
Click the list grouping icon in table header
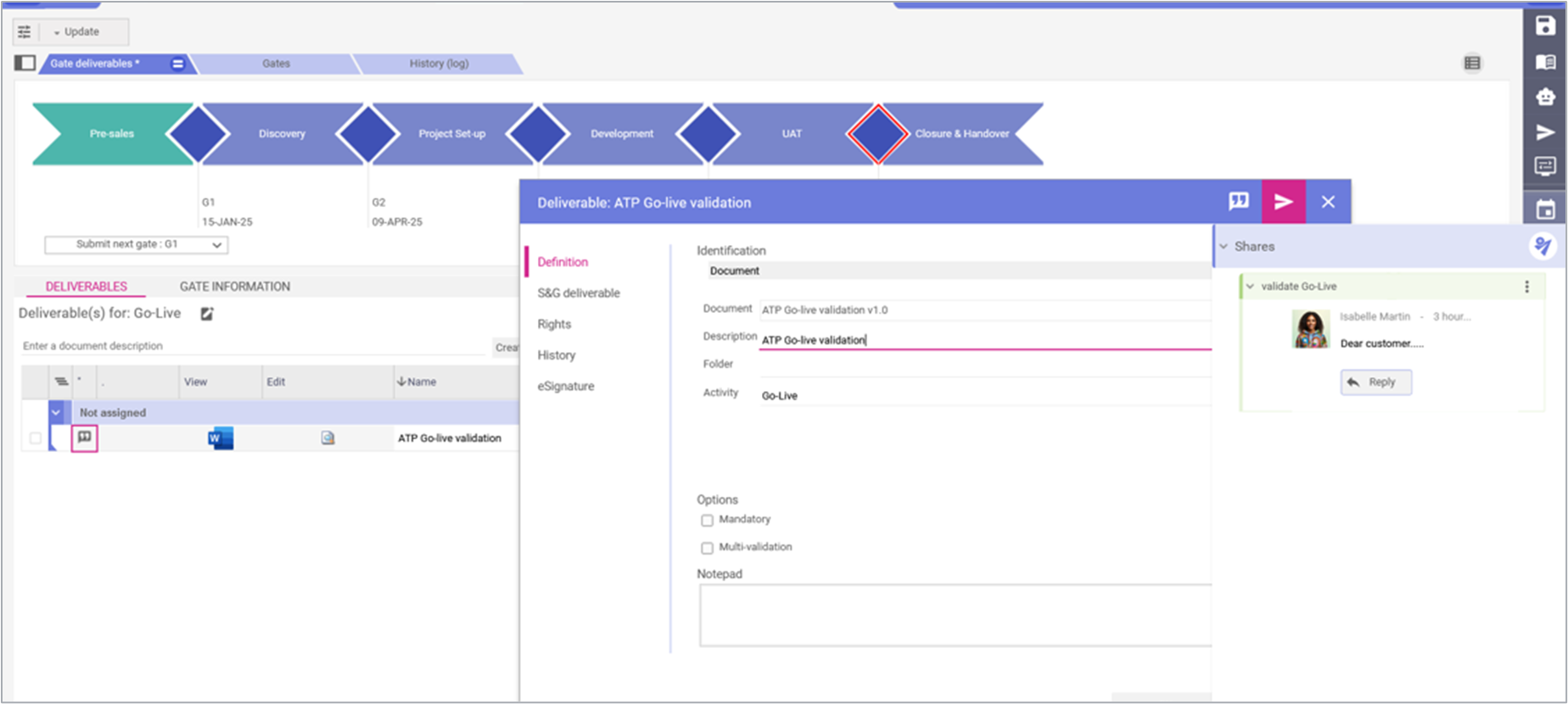pyautogui.click(x=61, y=382)
